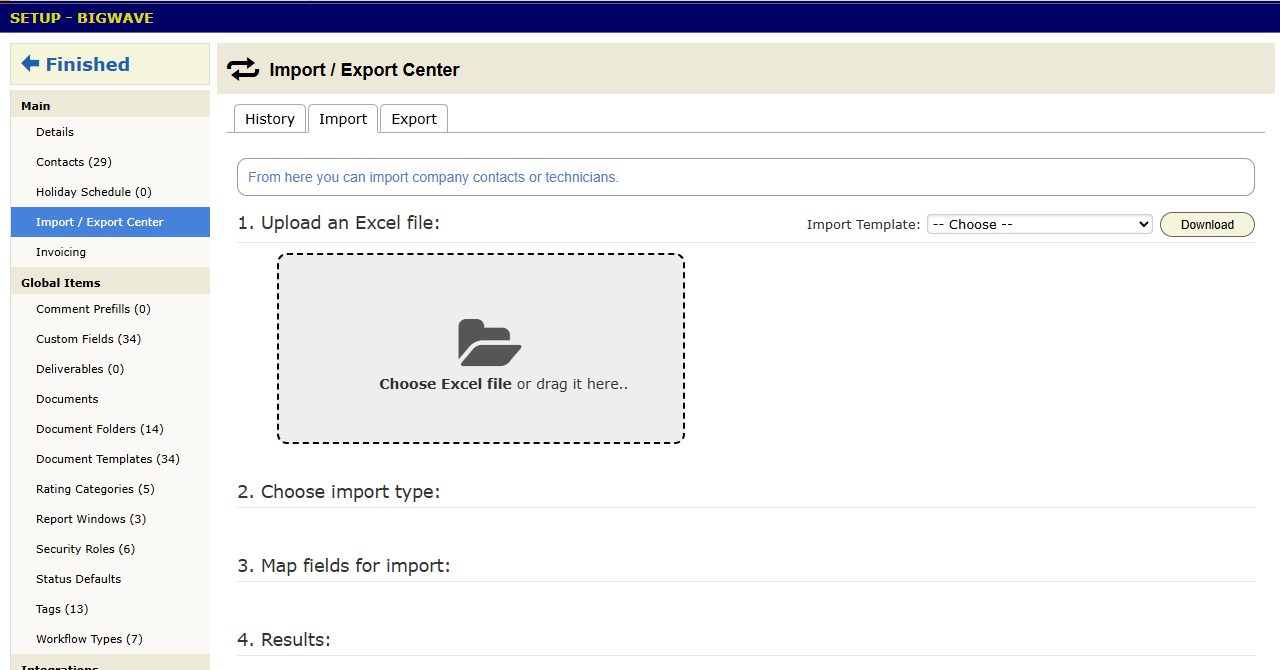
Task: Open the Import Template dropdown
Action: coord(1040,225)
